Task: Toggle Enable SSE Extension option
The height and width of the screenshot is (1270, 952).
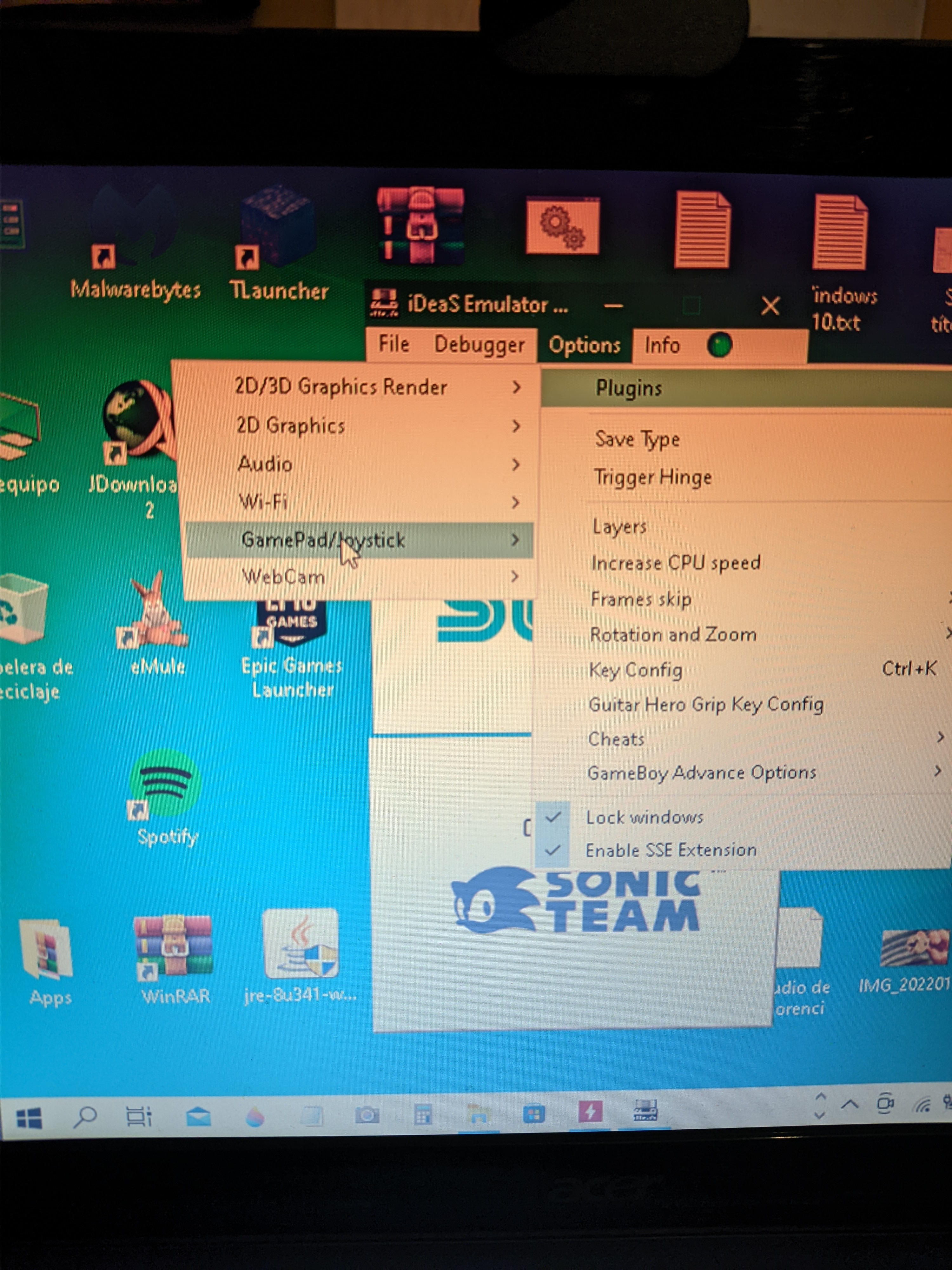Action: pyautogui.click(x=740, y=850)
